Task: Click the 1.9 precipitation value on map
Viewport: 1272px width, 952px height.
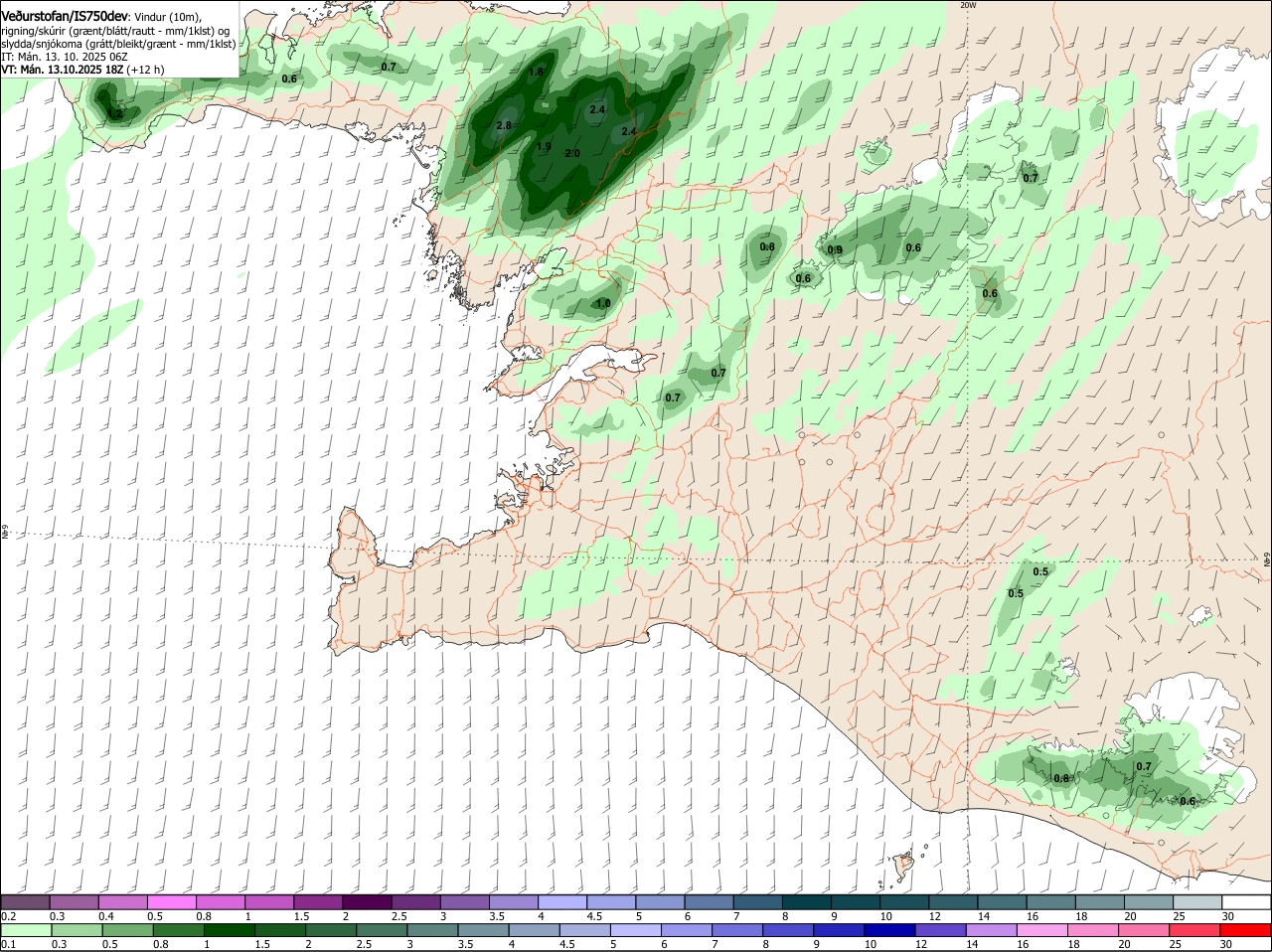Action: click(x=544, y=147)
